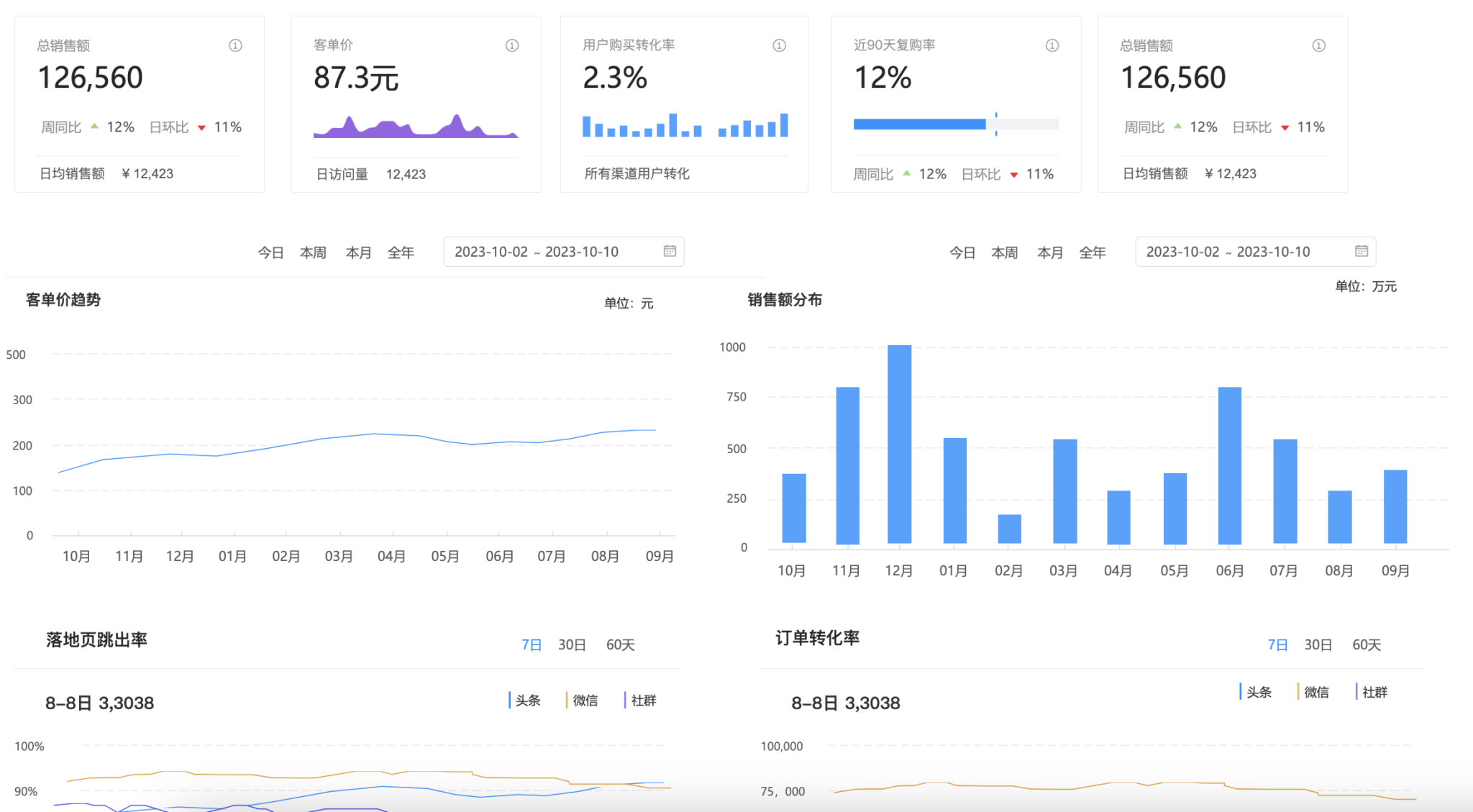Click the 06月 bar in 销售额分布
The image size is (1473, 812).
[1230, 466]
